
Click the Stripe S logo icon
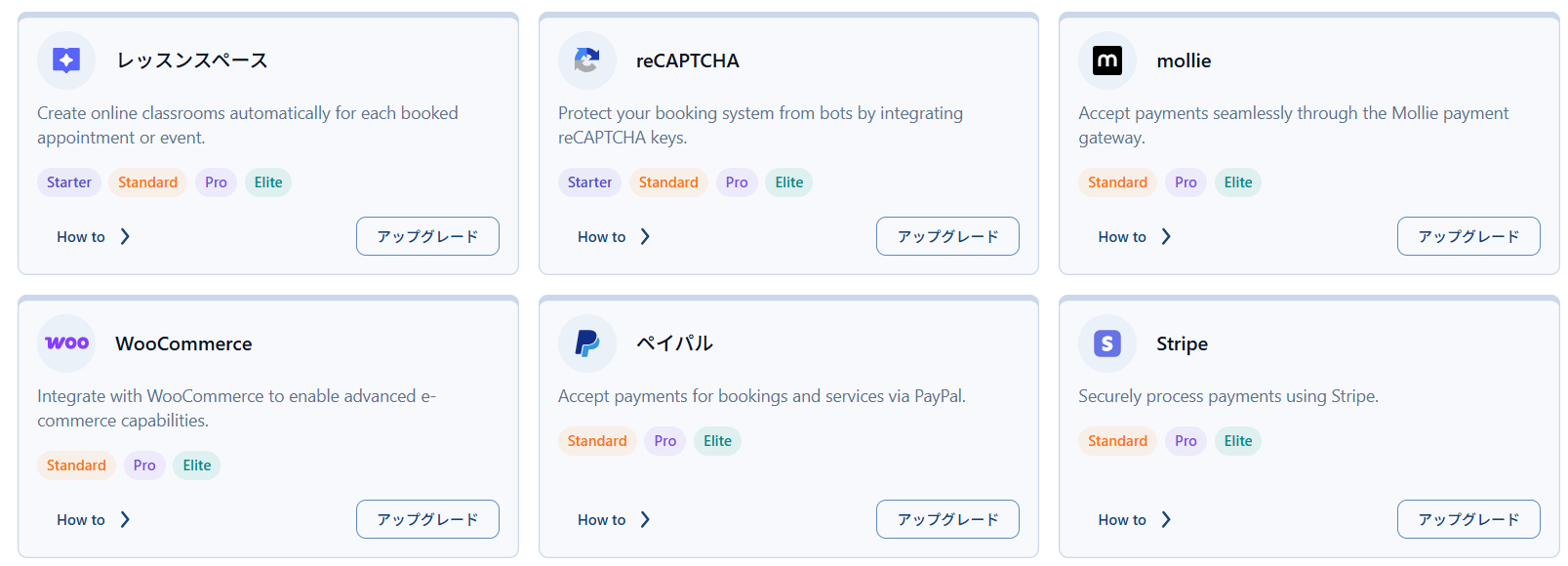tap(1107, 344)
